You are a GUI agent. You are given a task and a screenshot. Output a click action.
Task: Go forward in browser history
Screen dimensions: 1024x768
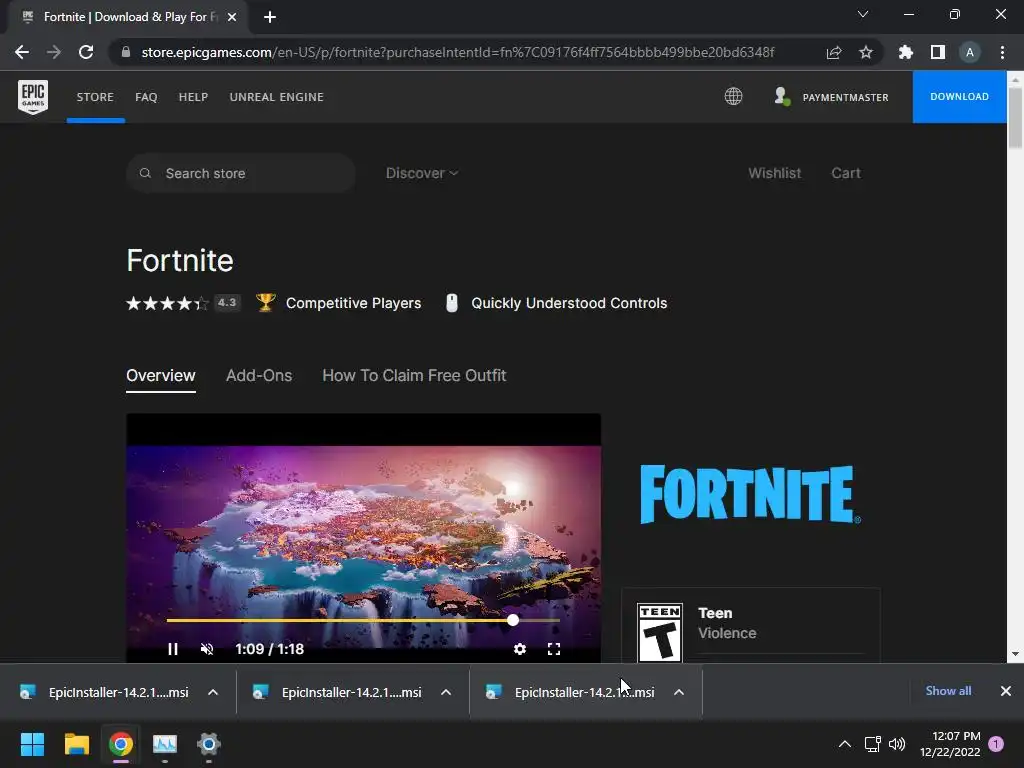click(x=54, y=52)
